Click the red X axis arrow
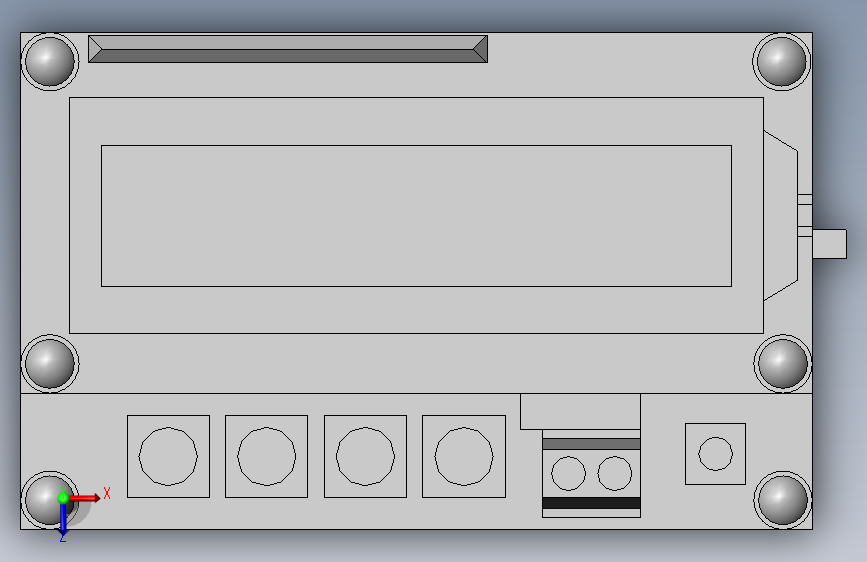Image resolution: width=867 pixels, height=562 pixels. click(x=84, y=498)
